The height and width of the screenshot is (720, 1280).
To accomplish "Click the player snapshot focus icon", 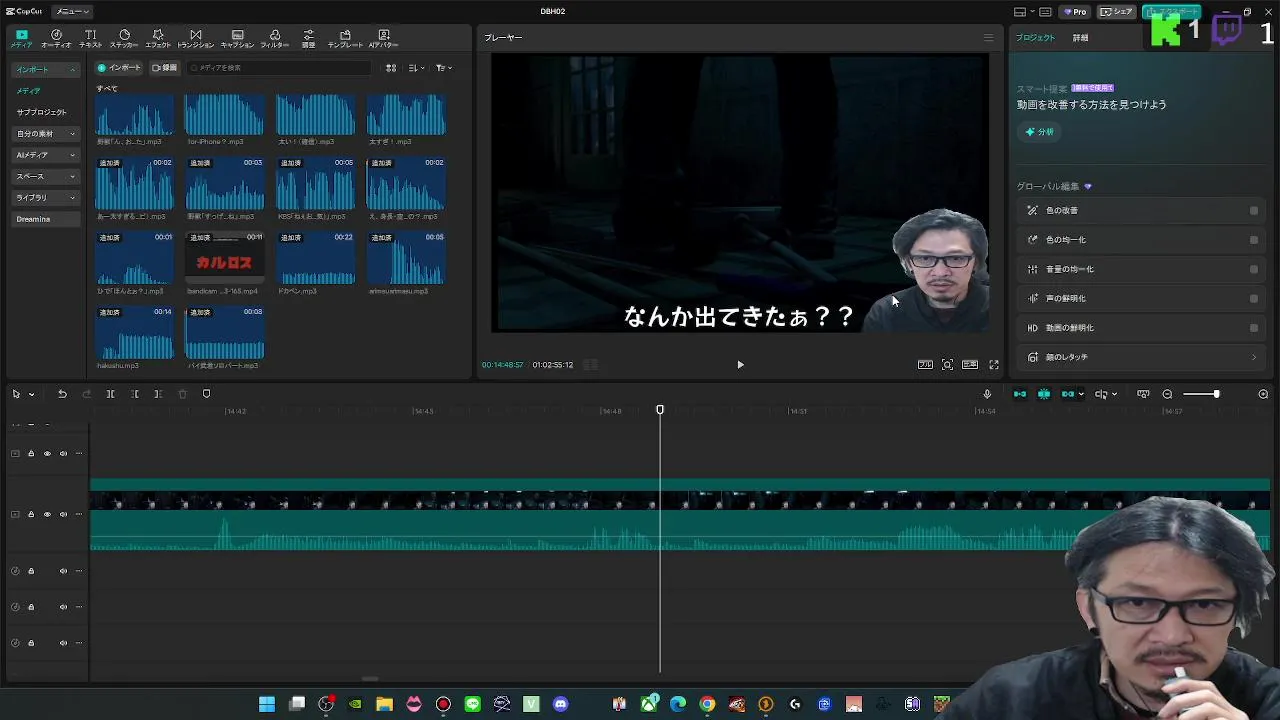I will 947,365.
